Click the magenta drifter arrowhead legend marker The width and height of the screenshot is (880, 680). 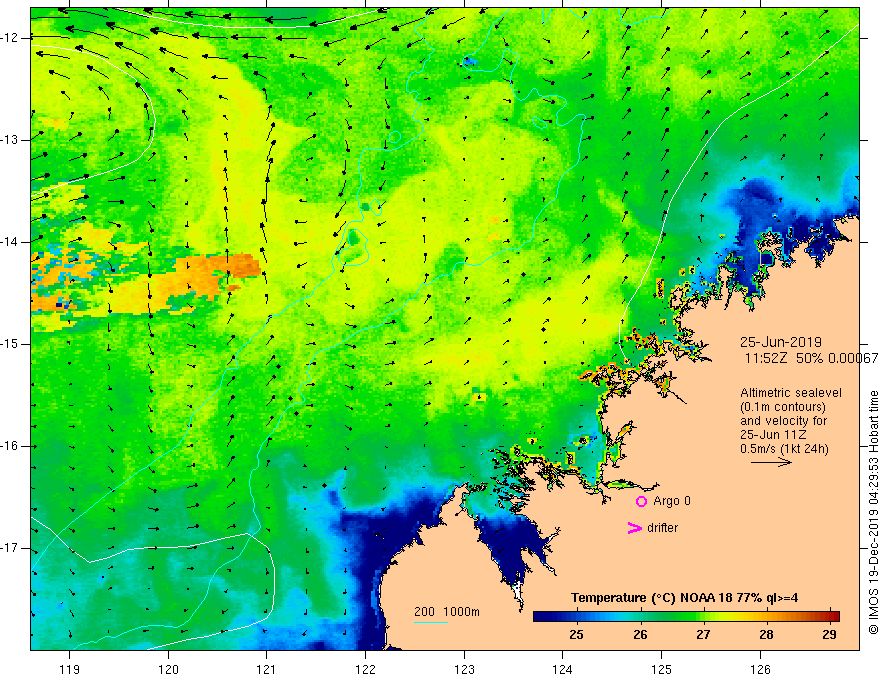click(635, 528)
